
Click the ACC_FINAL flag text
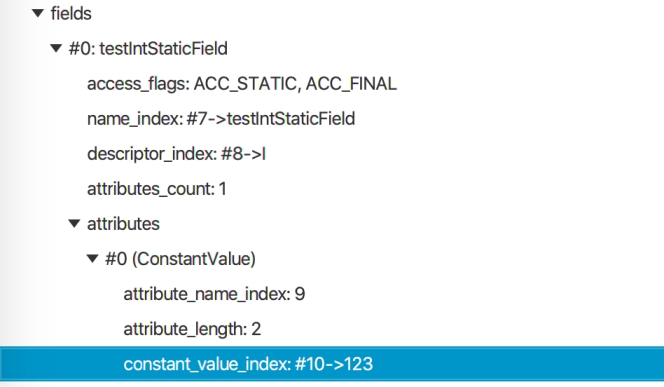coord(351,84)
